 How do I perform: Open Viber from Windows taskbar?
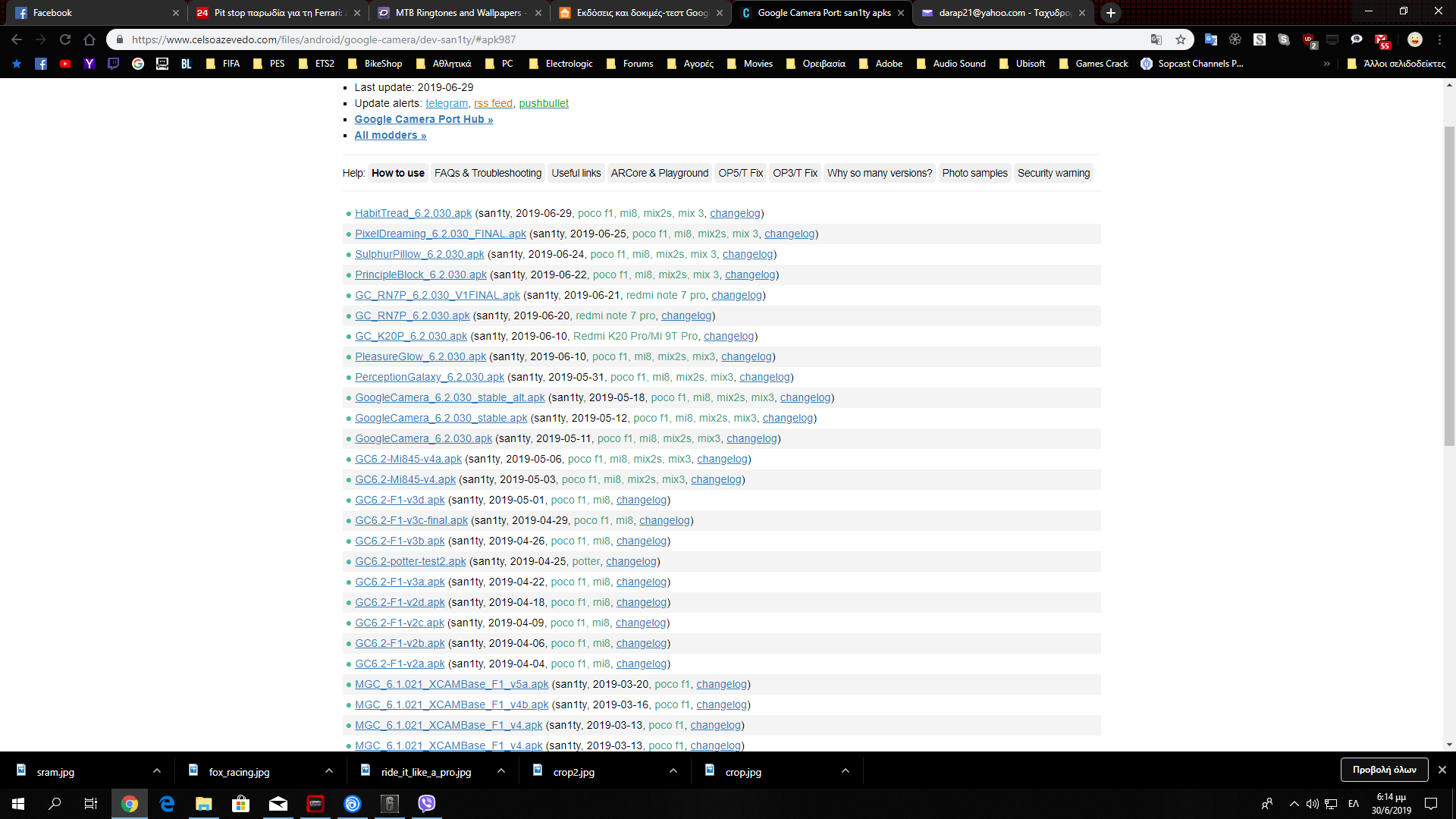tap(427, 803)
